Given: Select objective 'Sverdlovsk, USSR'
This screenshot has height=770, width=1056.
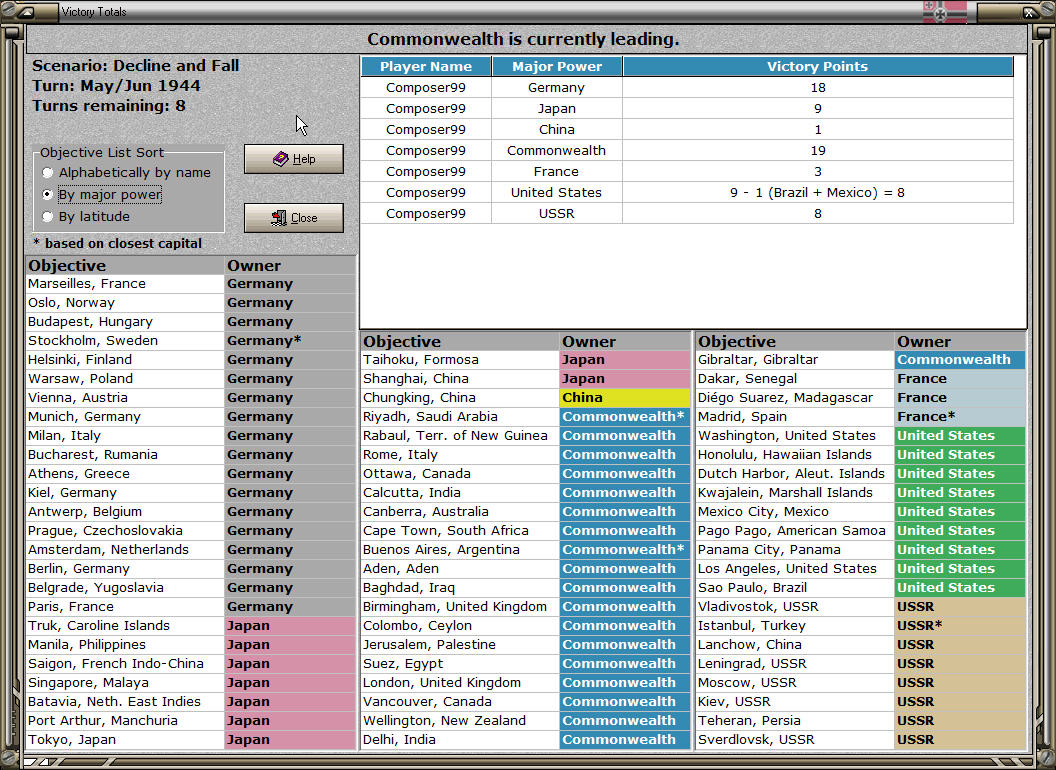Looking at the screenshot, I should [x=795, y=740].
